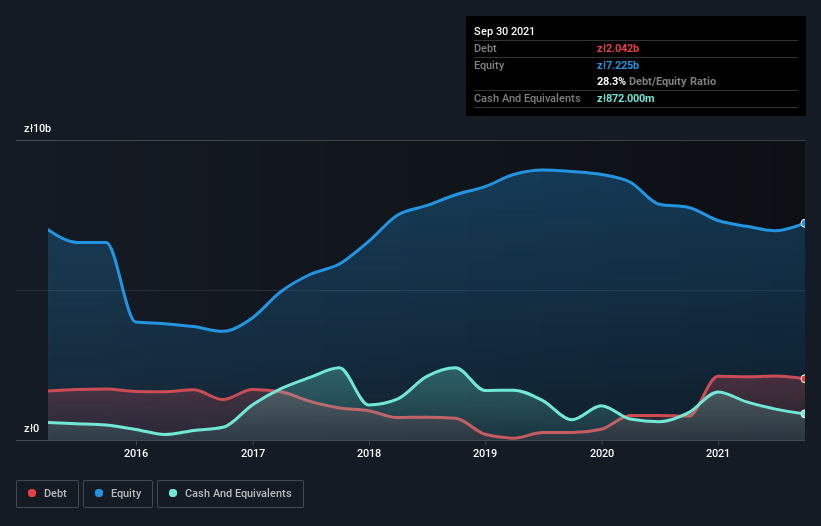Click the Equity label in tooltip
This screenshot has width=821, height=526.
click(x=489, y=65)
